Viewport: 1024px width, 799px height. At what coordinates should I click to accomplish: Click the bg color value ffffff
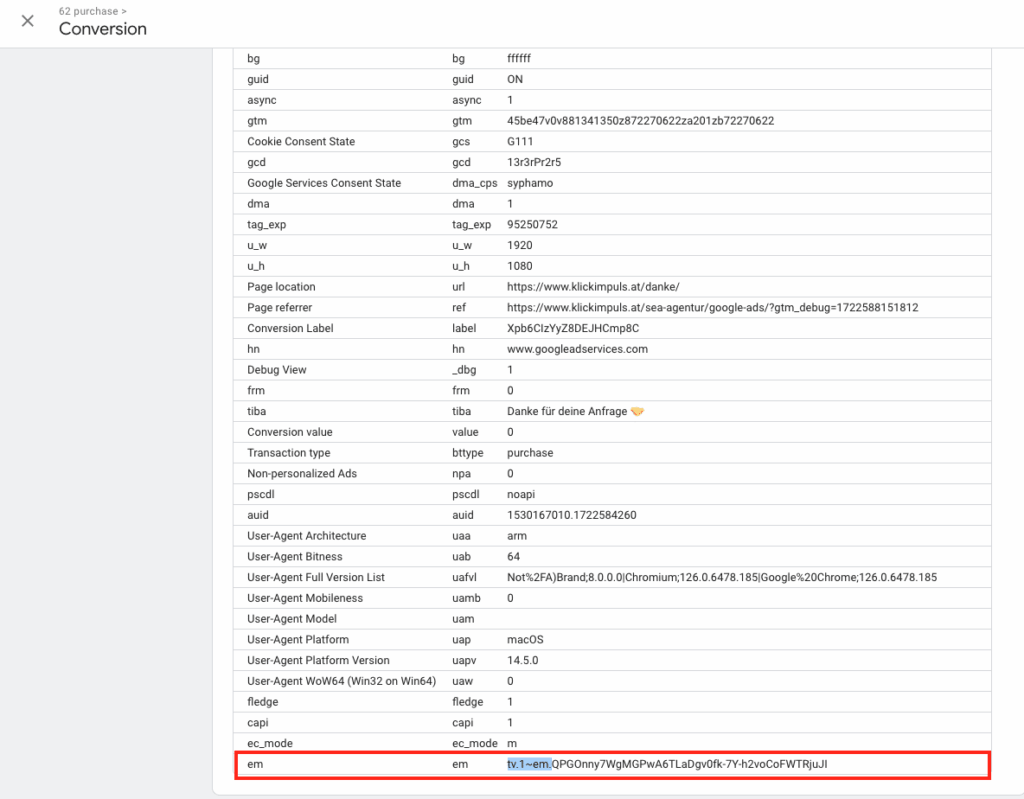[x=525, y=58]
